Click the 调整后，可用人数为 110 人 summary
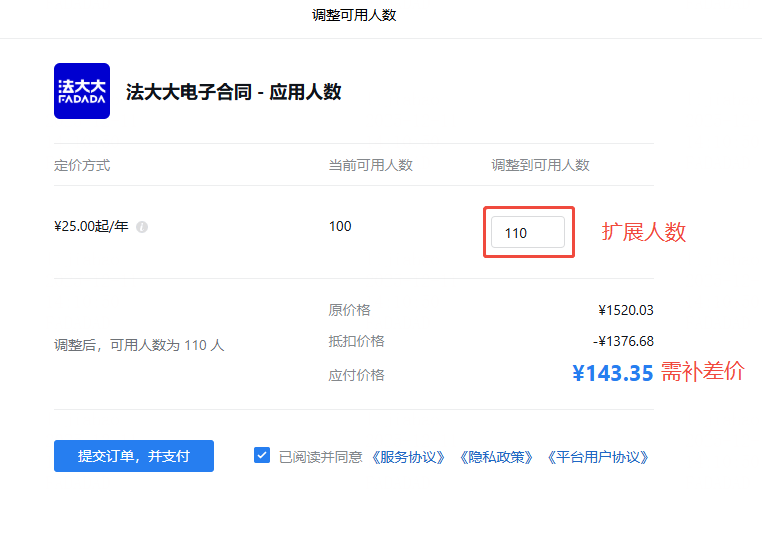The image size is (762, 535). [139, 345]
